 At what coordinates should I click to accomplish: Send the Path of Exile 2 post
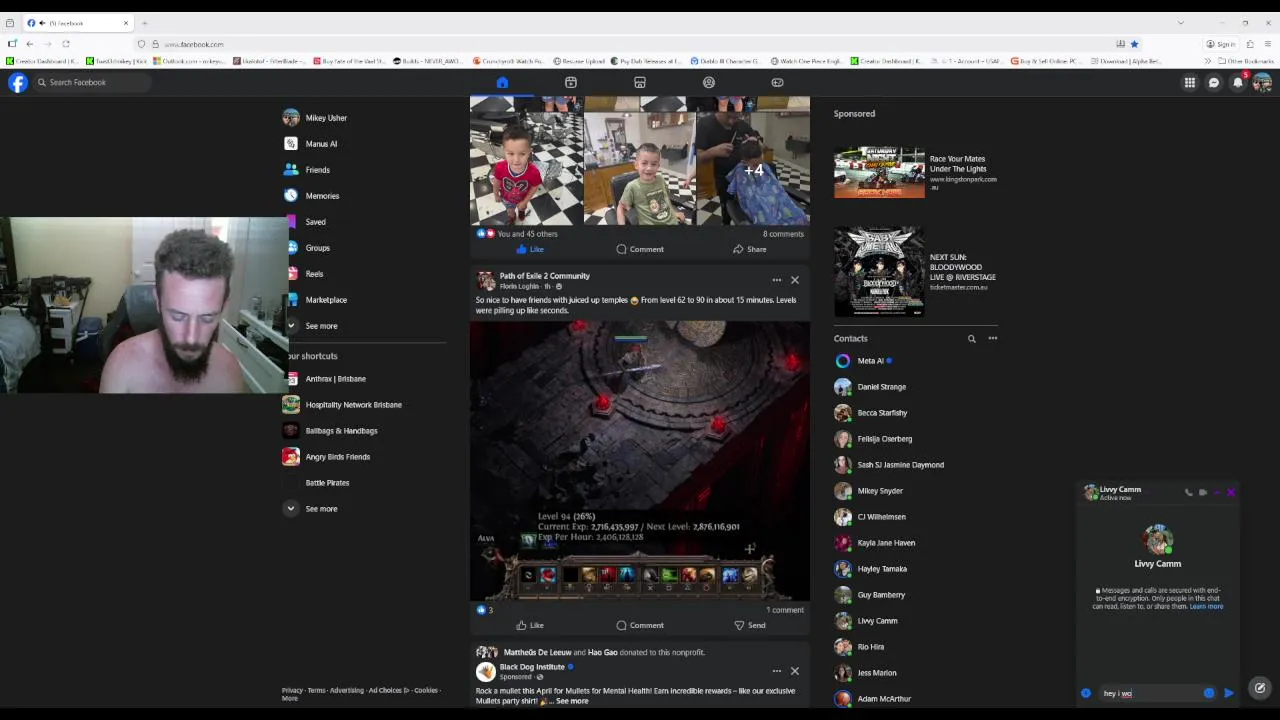(749, 625)
